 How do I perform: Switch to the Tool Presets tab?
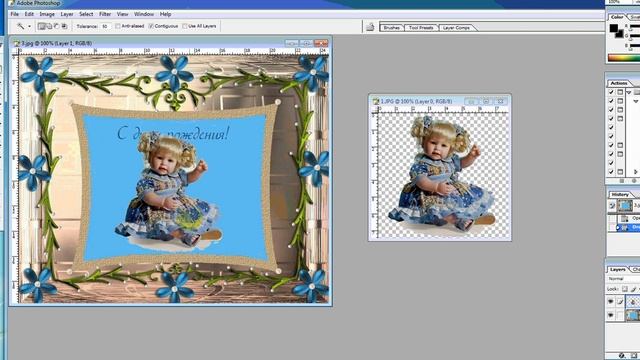(x=421, y=28)
